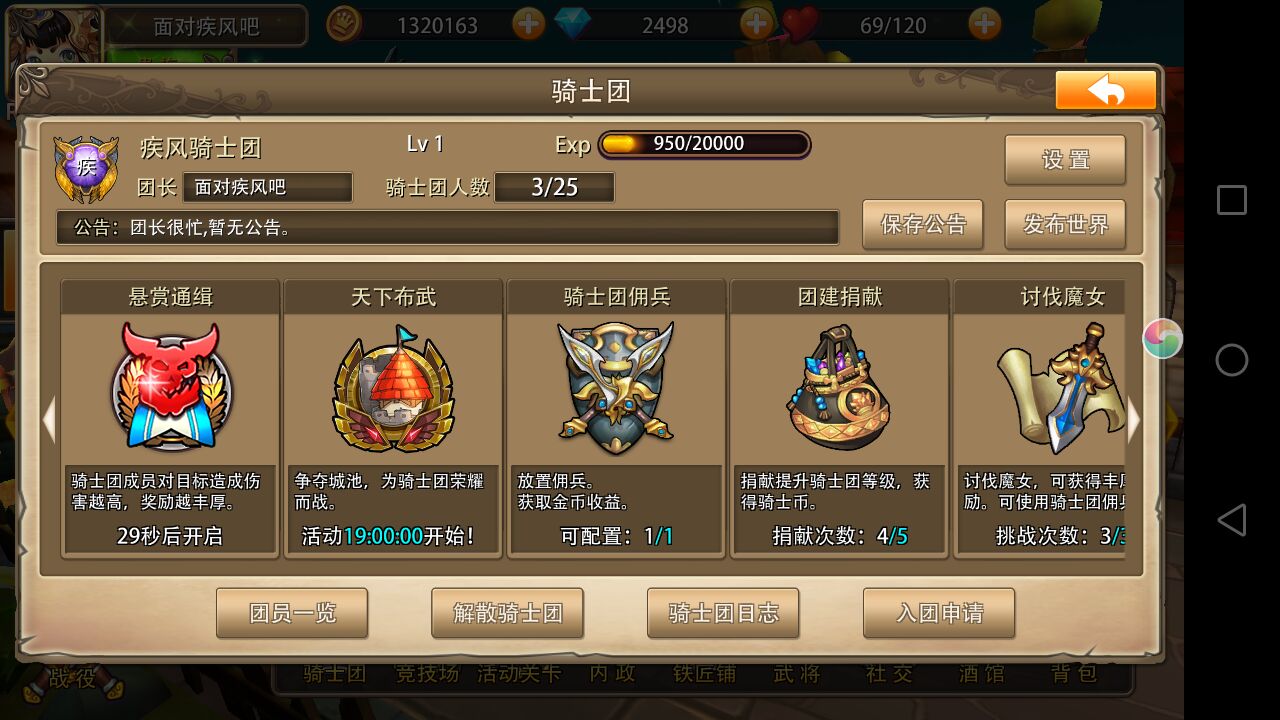The image size is (1280, 720).
Task: Open 设置 guild settings
Action: (1065, 160)
